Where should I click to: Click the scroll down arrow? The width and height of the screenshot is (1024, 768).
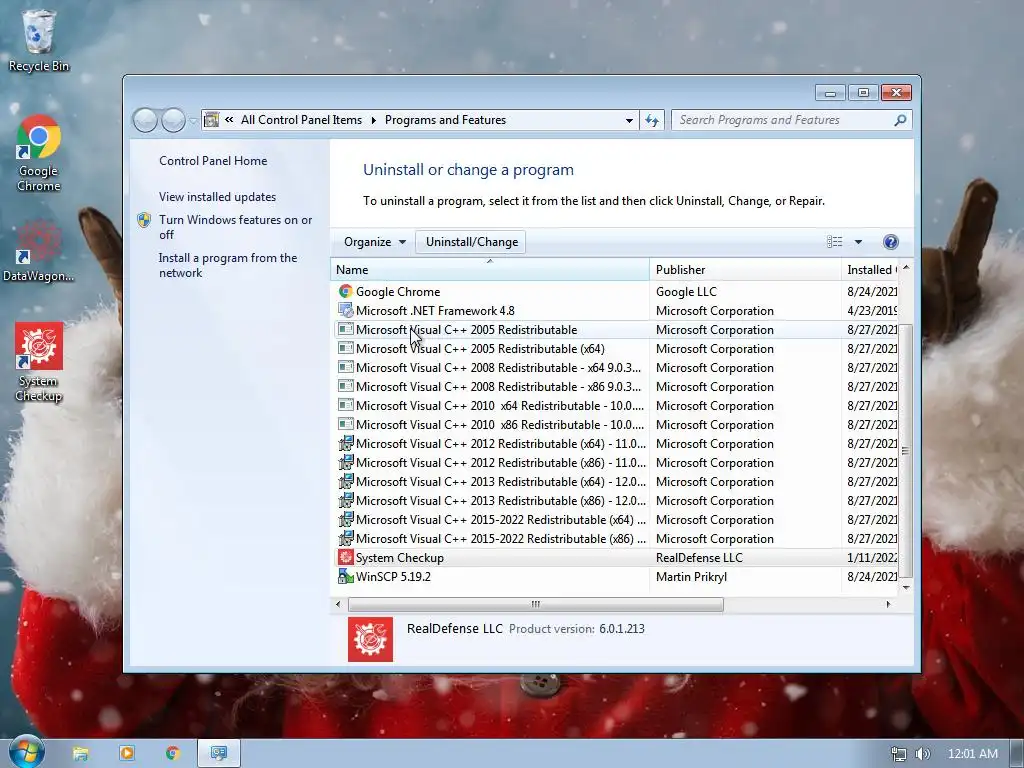(906, 587)
